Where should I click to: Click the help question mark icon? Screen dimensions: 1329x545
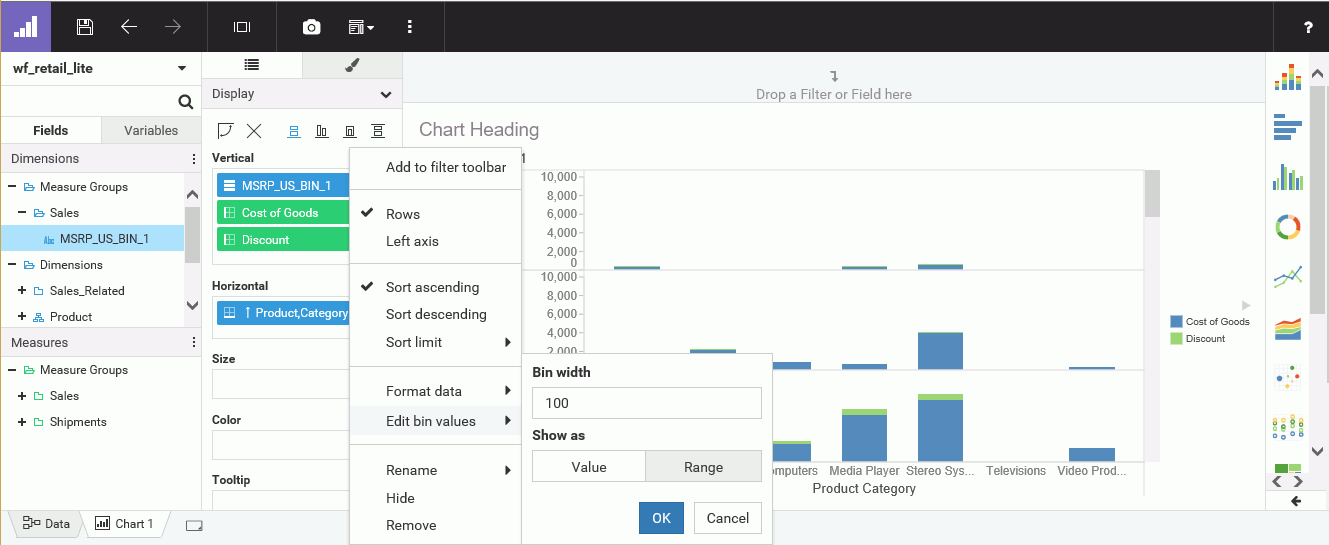click(x=1308, y=28)
